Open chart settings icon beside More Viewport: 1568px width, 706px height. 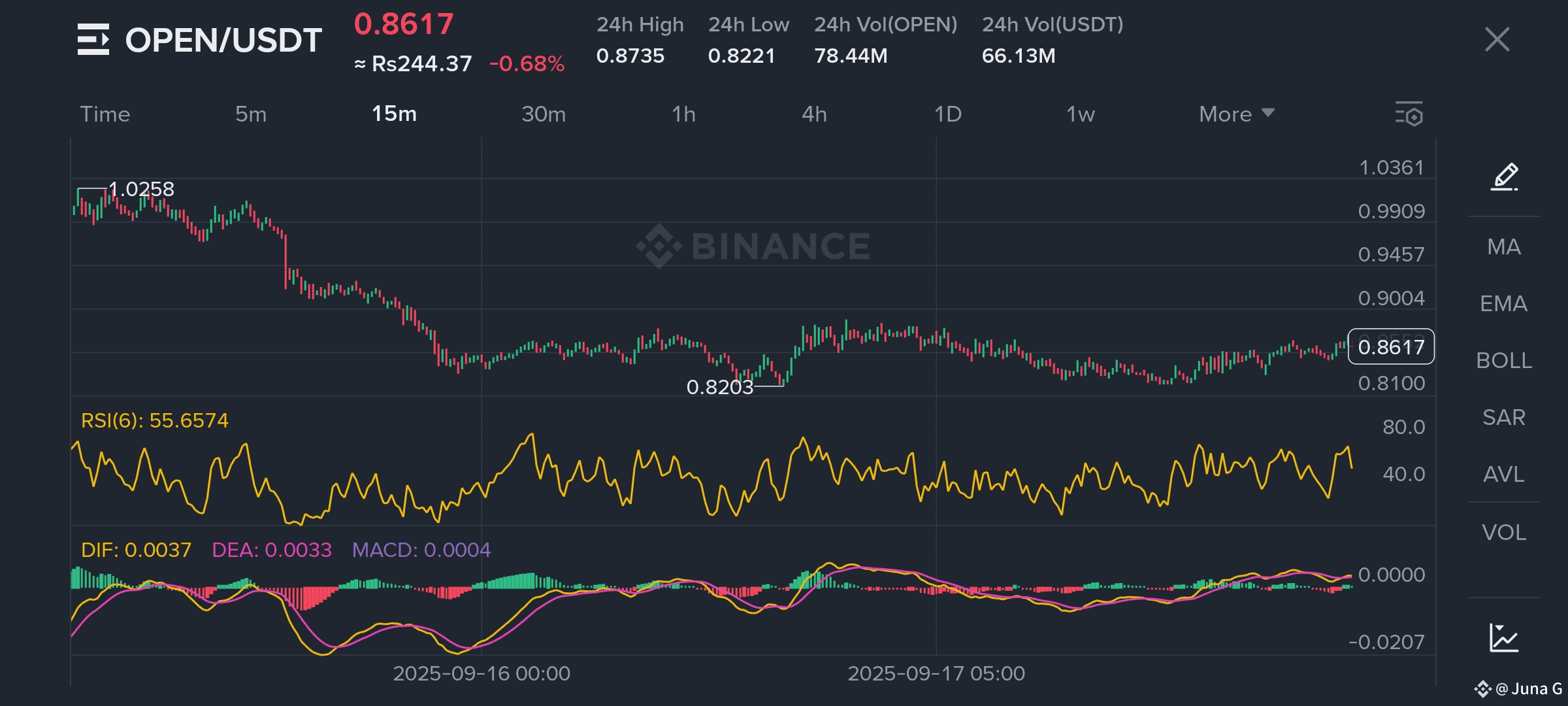pos(1409,114)
